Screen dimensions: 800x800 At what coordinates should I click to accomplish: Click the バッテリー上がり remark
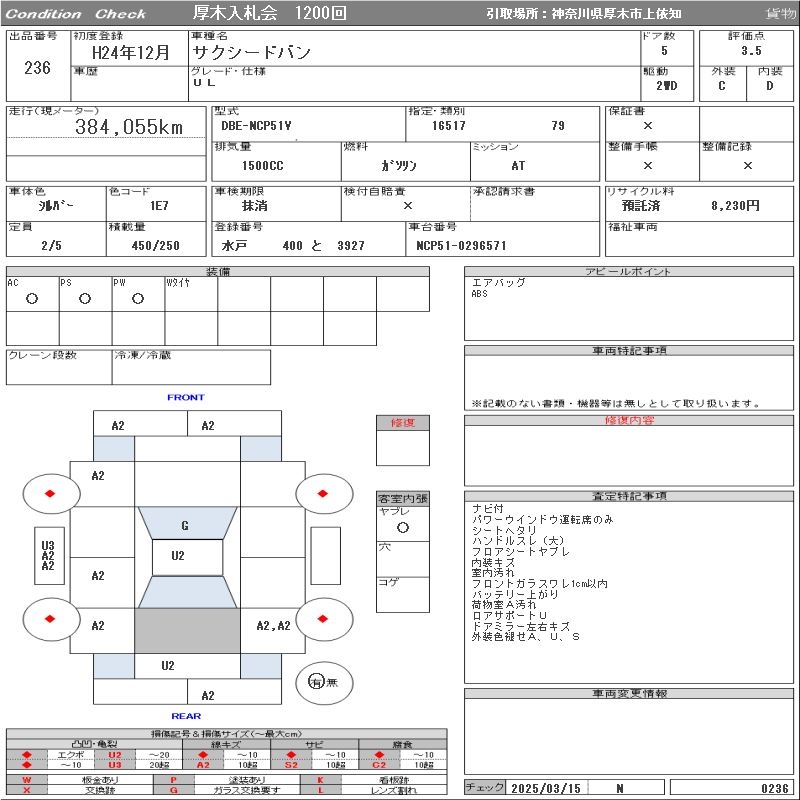tap(515, 594)
